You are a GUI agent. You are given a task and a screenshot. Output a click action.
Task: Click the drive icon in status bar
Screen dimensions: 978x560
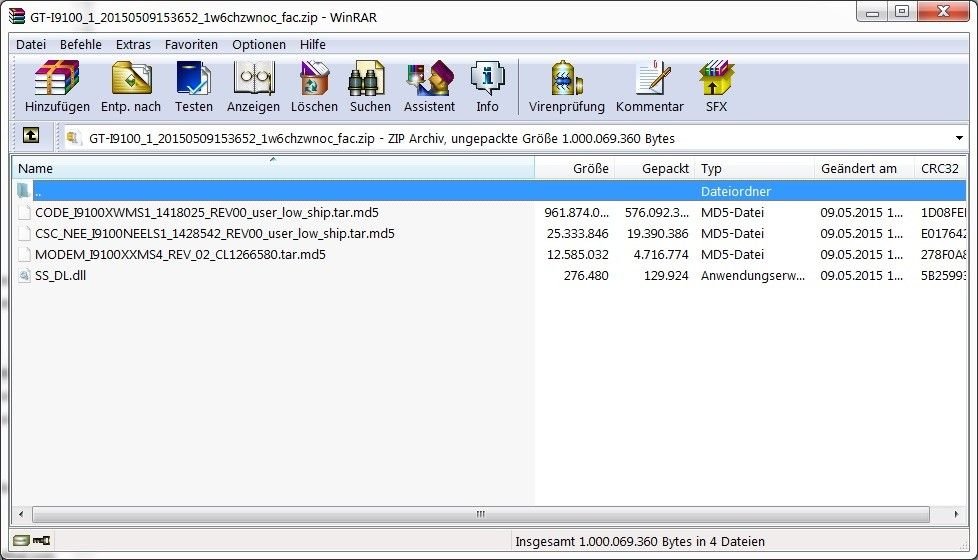click(x=21, y=540)
